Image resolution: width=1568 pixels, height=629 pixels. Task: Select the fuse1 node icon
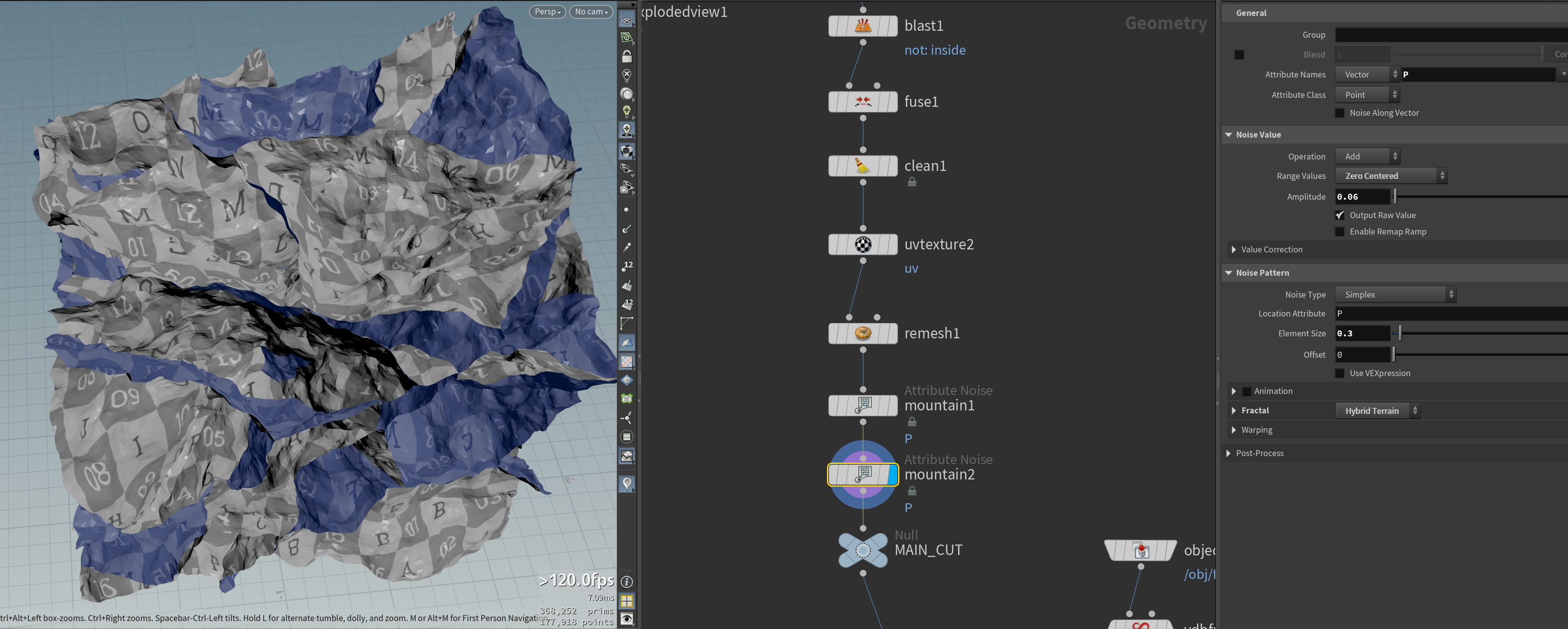[863, 102]
